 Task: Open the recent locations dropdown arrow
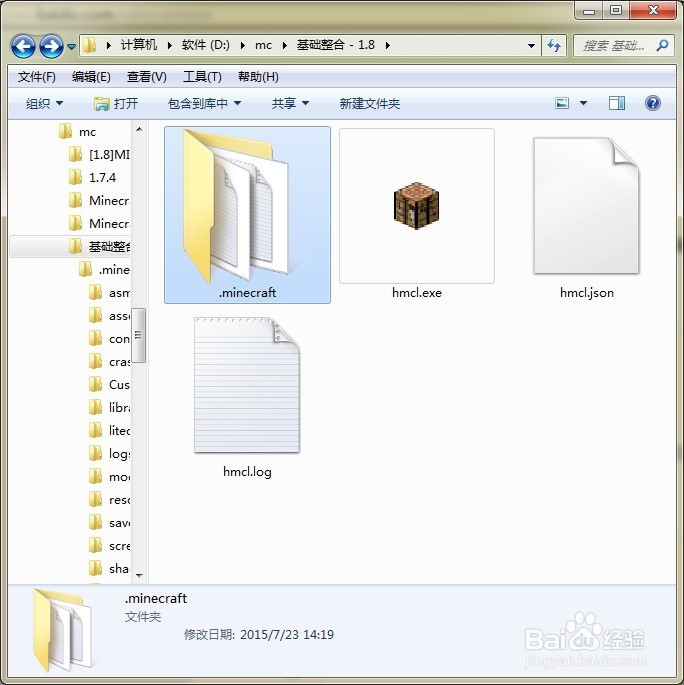(x=72, y=46)
